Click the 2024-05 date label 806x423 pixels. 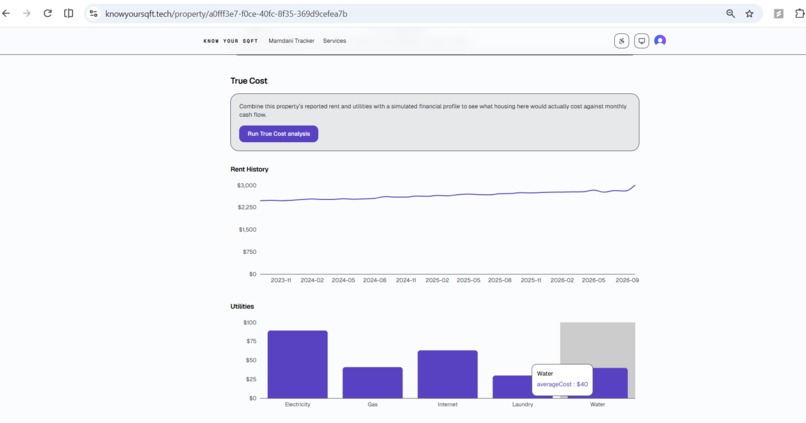click(x=343, y=280)
